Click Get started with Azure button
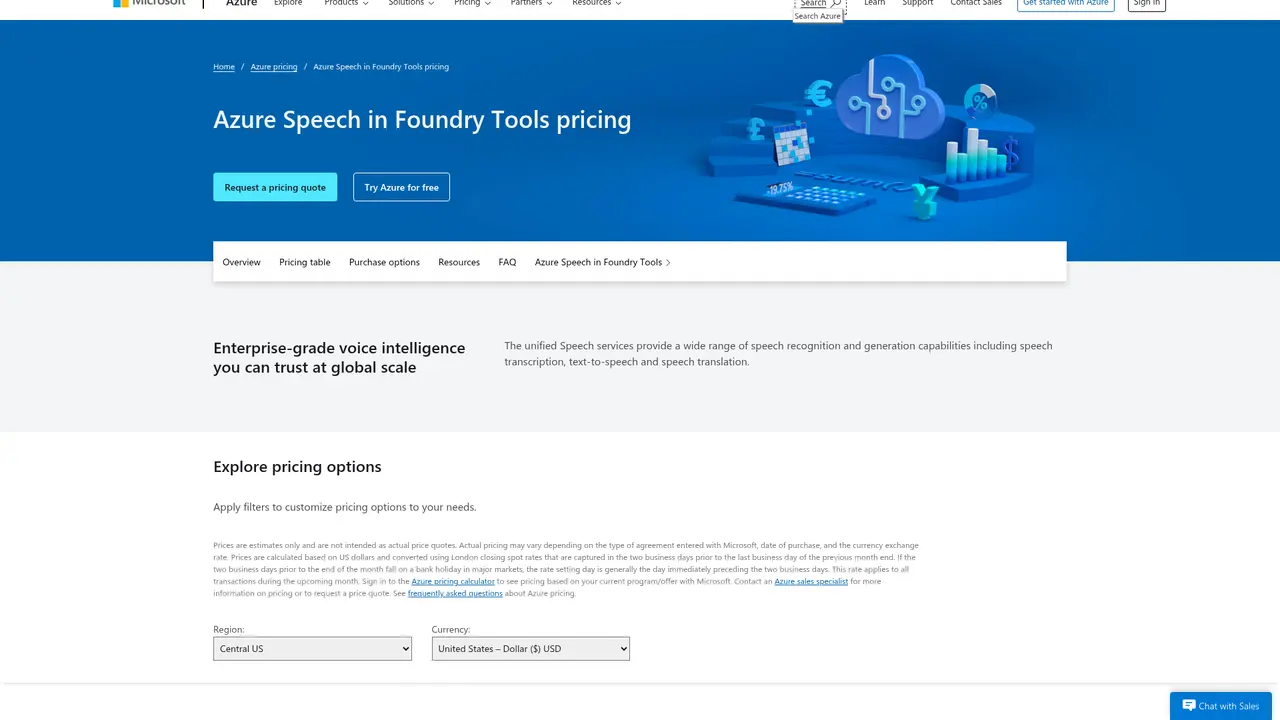Image resolution: width=1280 pixels, height=720 pixels. (x=1066, y=4)
